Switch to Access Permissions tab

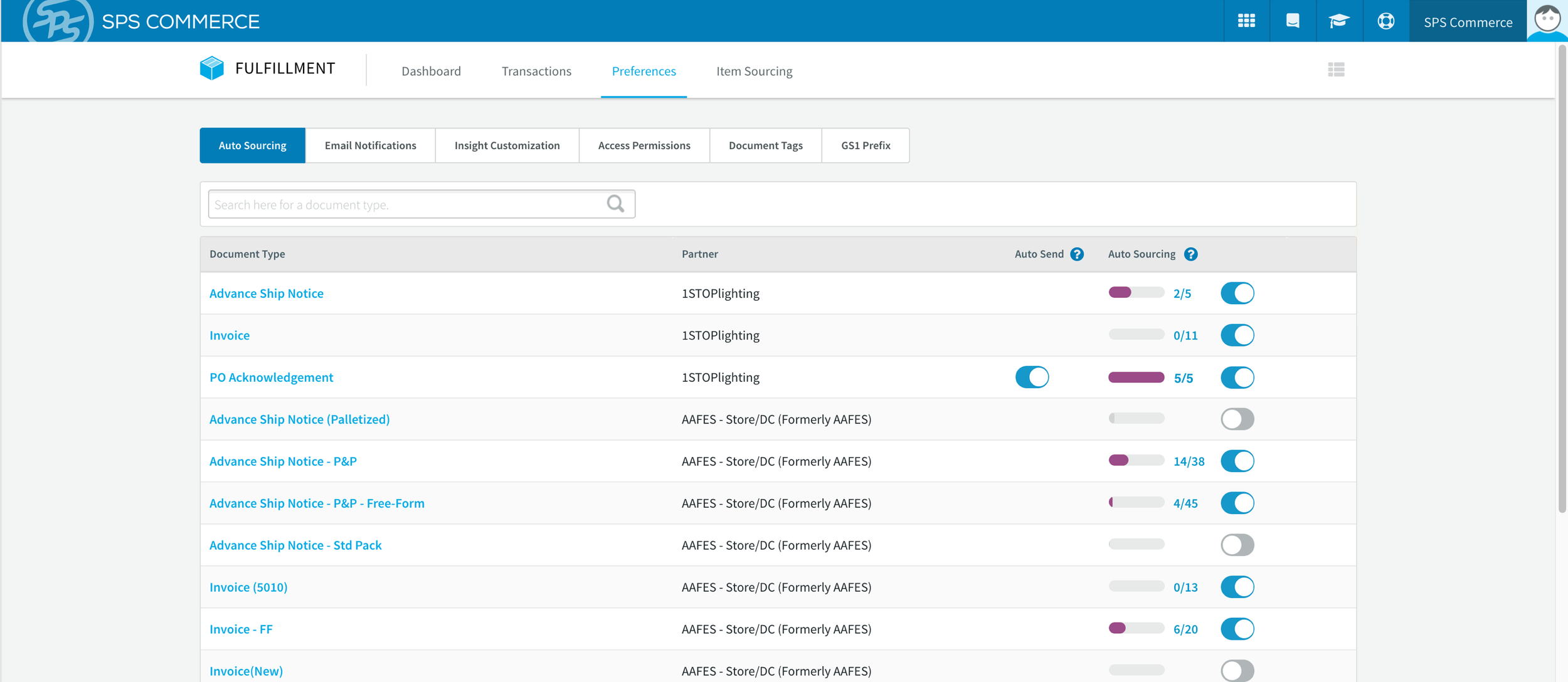(x=644, y=145)
